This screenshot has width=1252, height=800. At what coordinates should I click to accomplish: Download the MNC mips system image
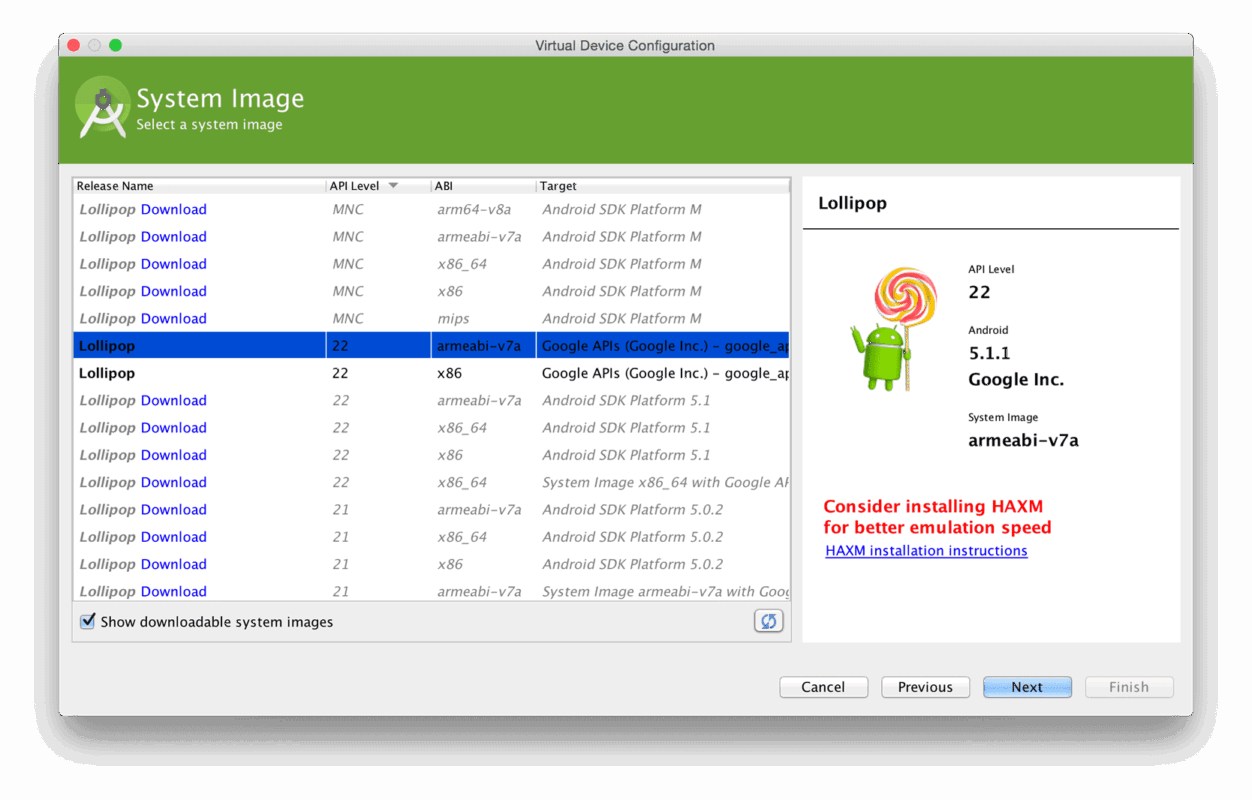pos(173,318)
